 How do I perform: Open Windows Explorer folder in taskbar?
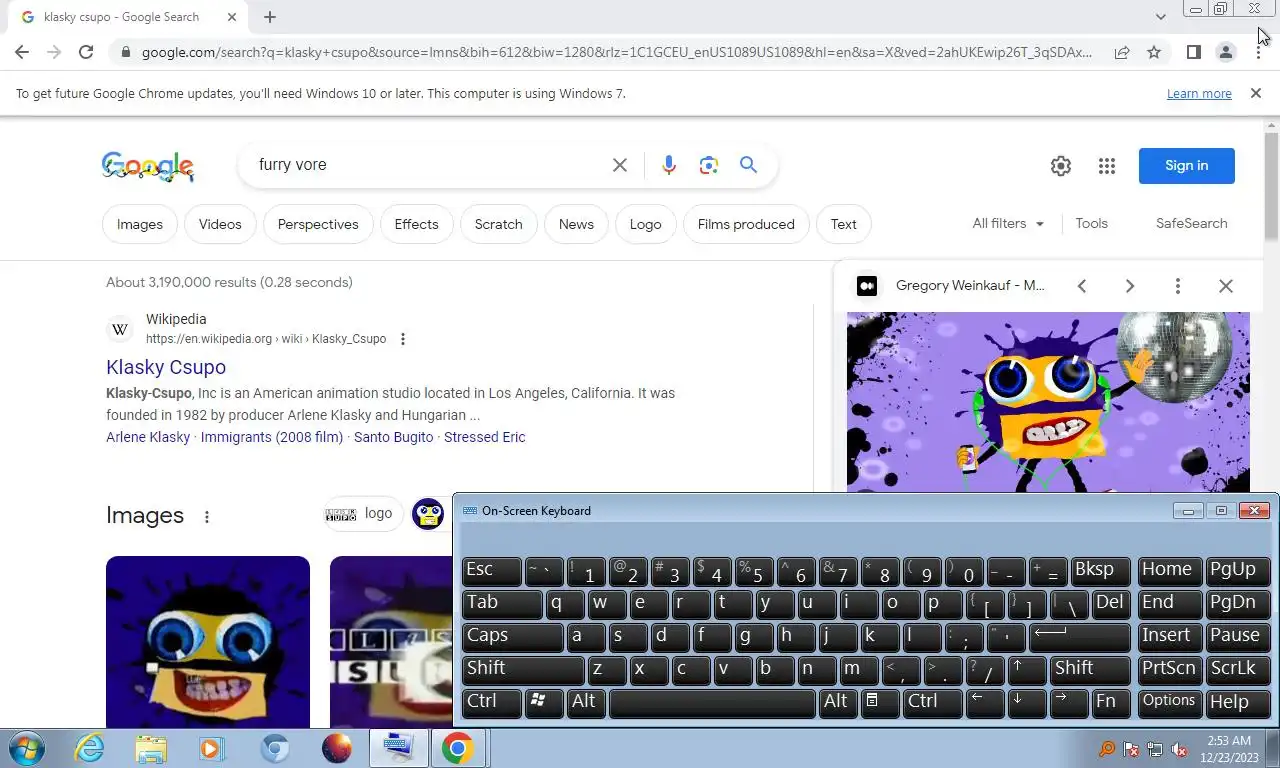(151, 748)
